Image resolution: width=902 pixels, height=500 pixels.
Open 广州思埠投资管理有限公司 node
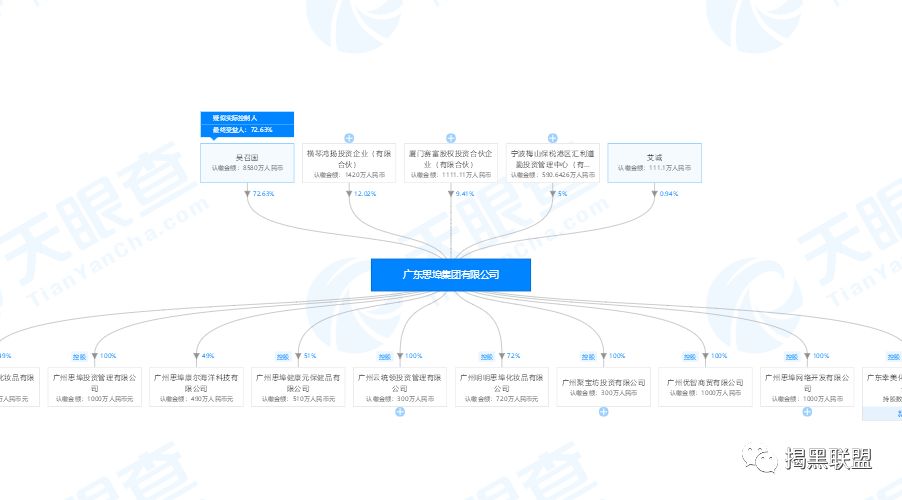(x=94, y=387)
